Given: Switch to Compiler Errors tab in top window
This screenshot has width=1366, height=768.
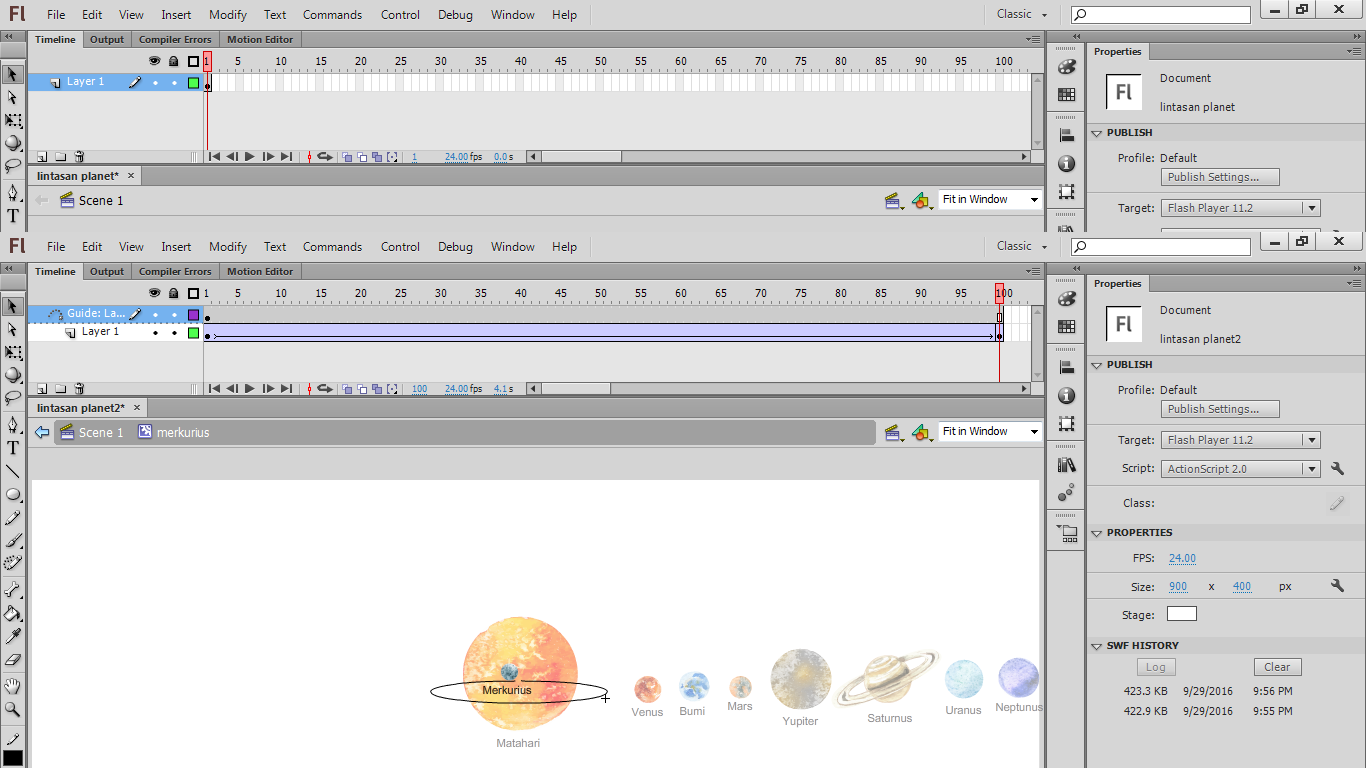Looking at the screenshot, I should point(175,40).
